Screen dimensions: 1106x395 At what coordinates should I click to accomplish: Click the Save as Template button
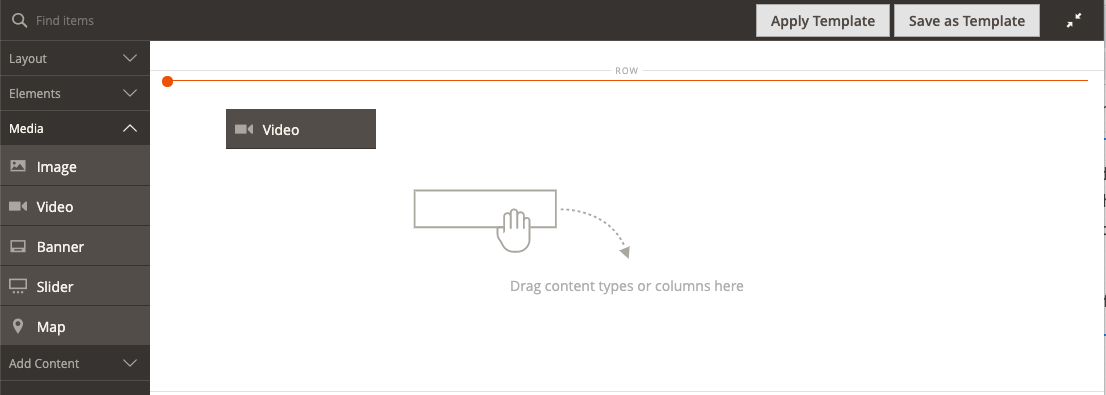(966, 20)
